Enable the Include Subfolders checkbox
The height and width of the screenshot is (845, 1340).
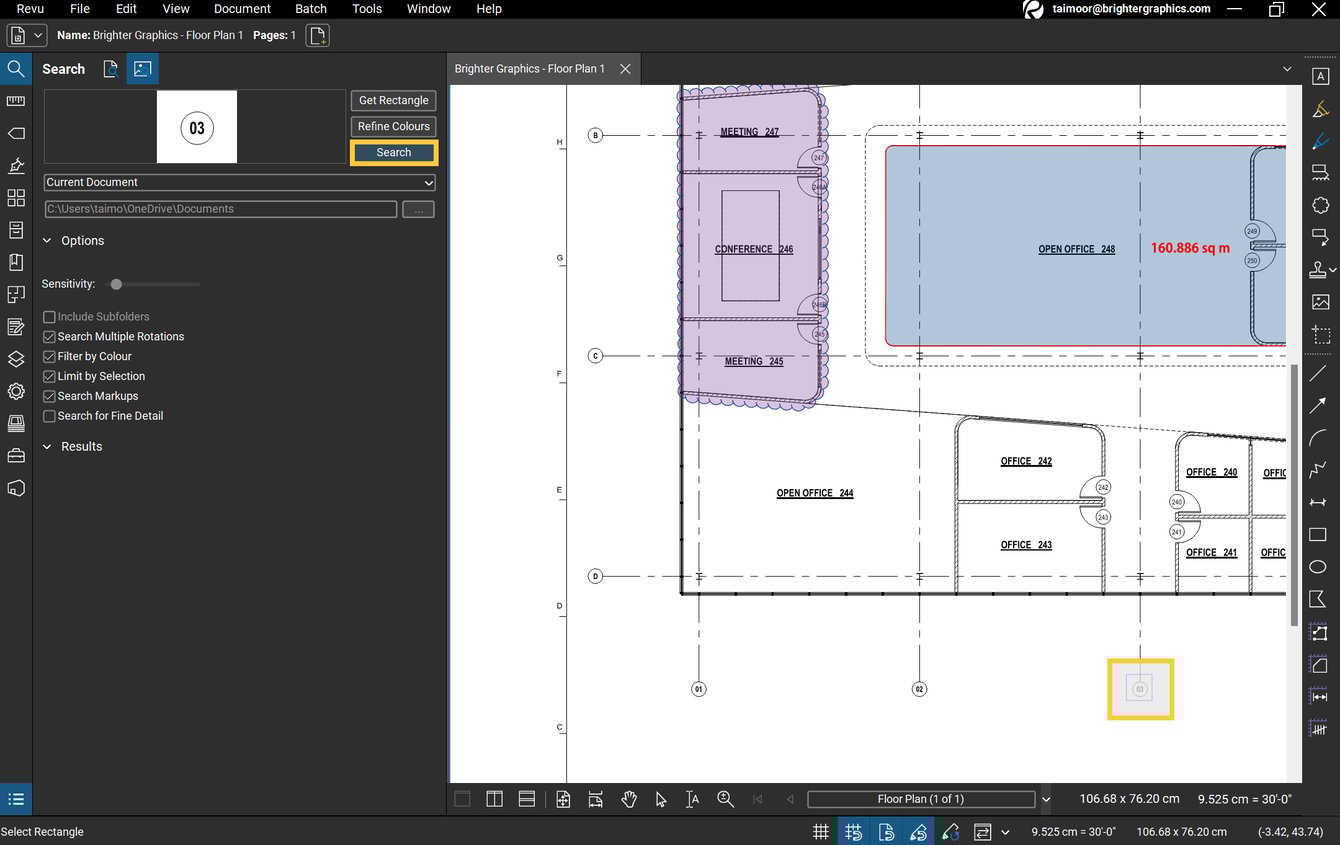click(48, 316)
